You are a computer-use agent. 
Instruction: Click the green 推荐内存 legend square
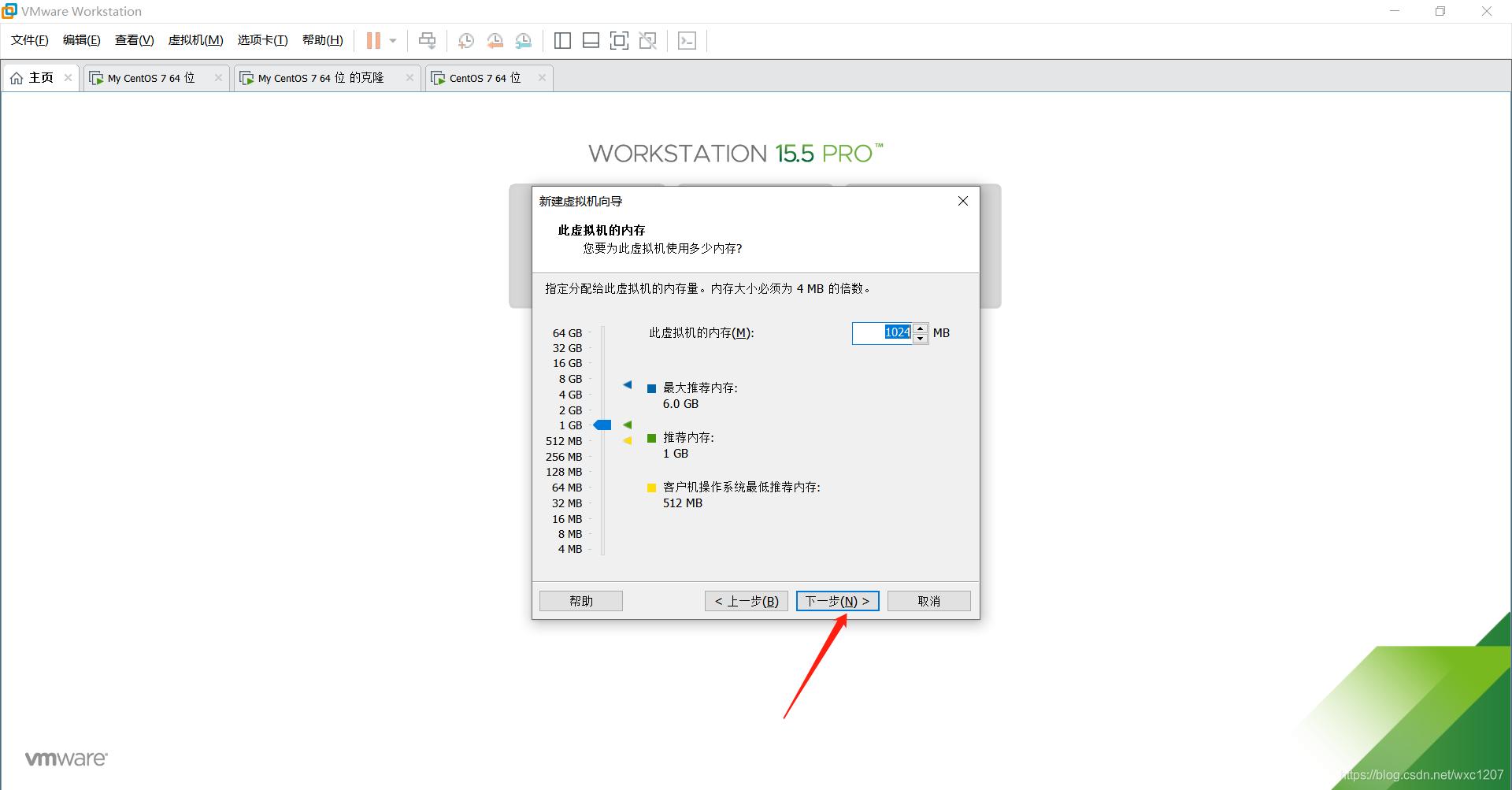tap(652, 438)
